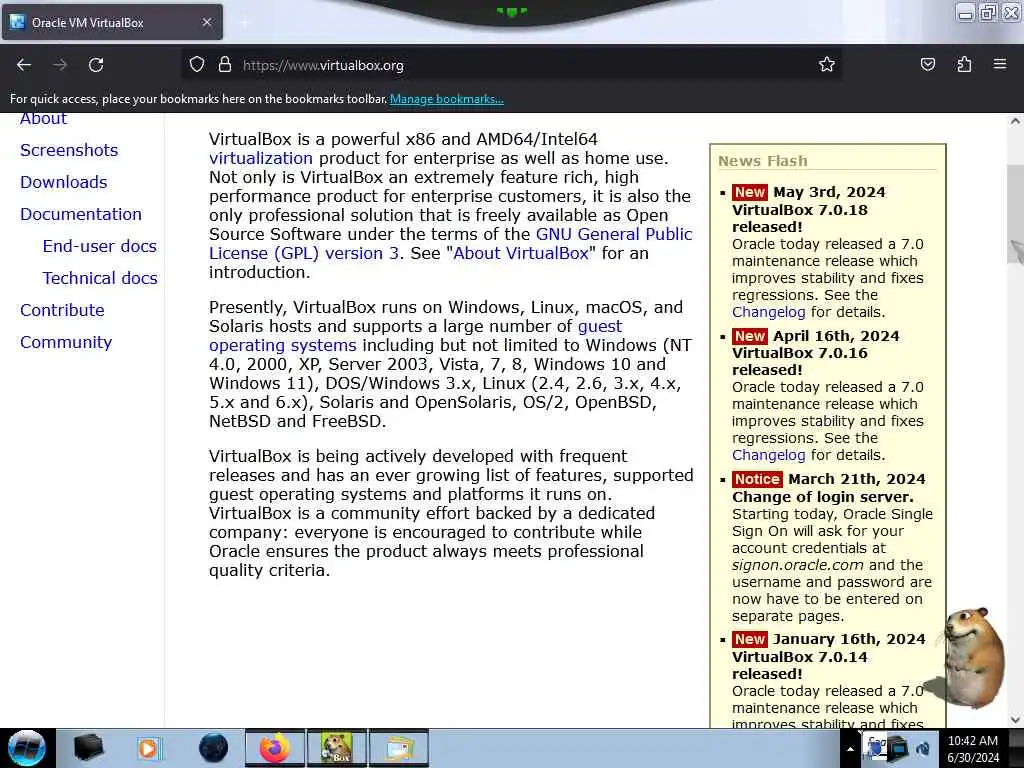Open Changelog link for VirtualBox 7.0.16
The height and width of the screenshot is (768, 1024).
(769, 455)
